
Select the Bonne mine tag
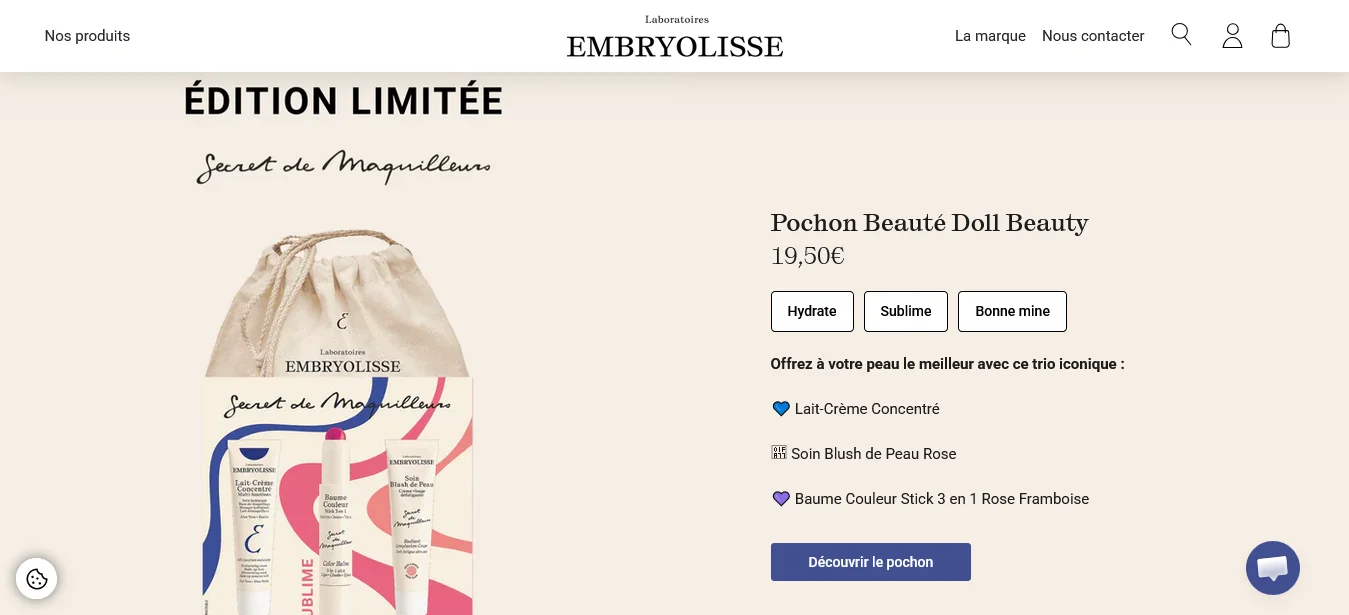(x=1012, y=311)
